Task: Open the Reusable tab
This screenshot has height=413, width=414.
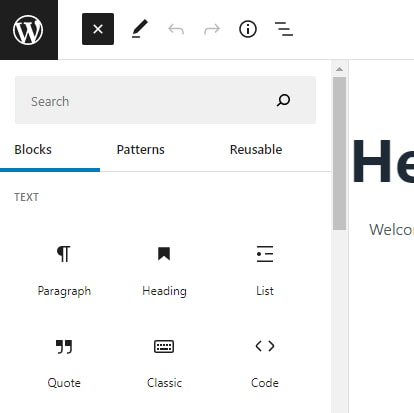Action: (256, 150)
